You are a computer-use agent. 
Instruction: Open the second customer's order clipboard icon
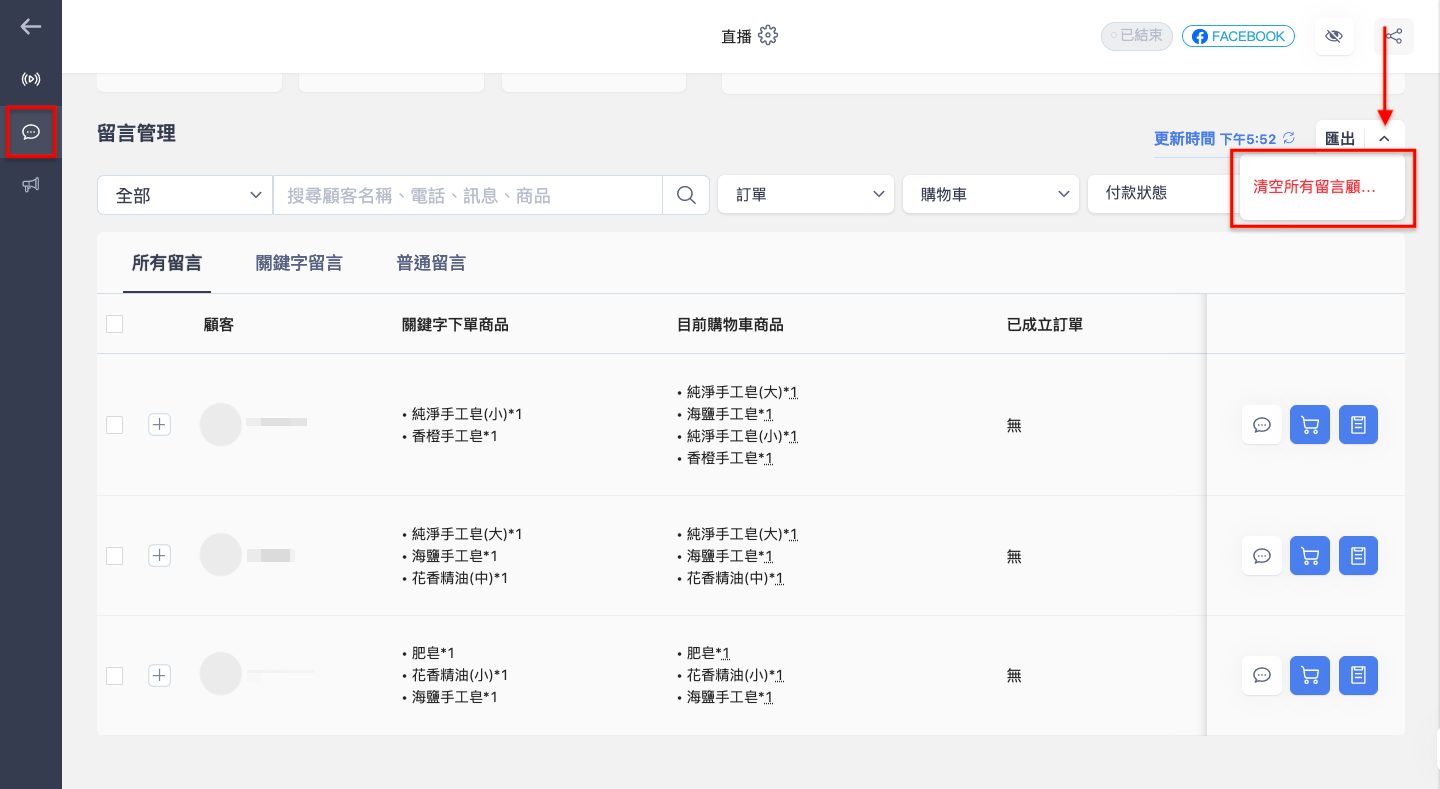[1358, 555]
